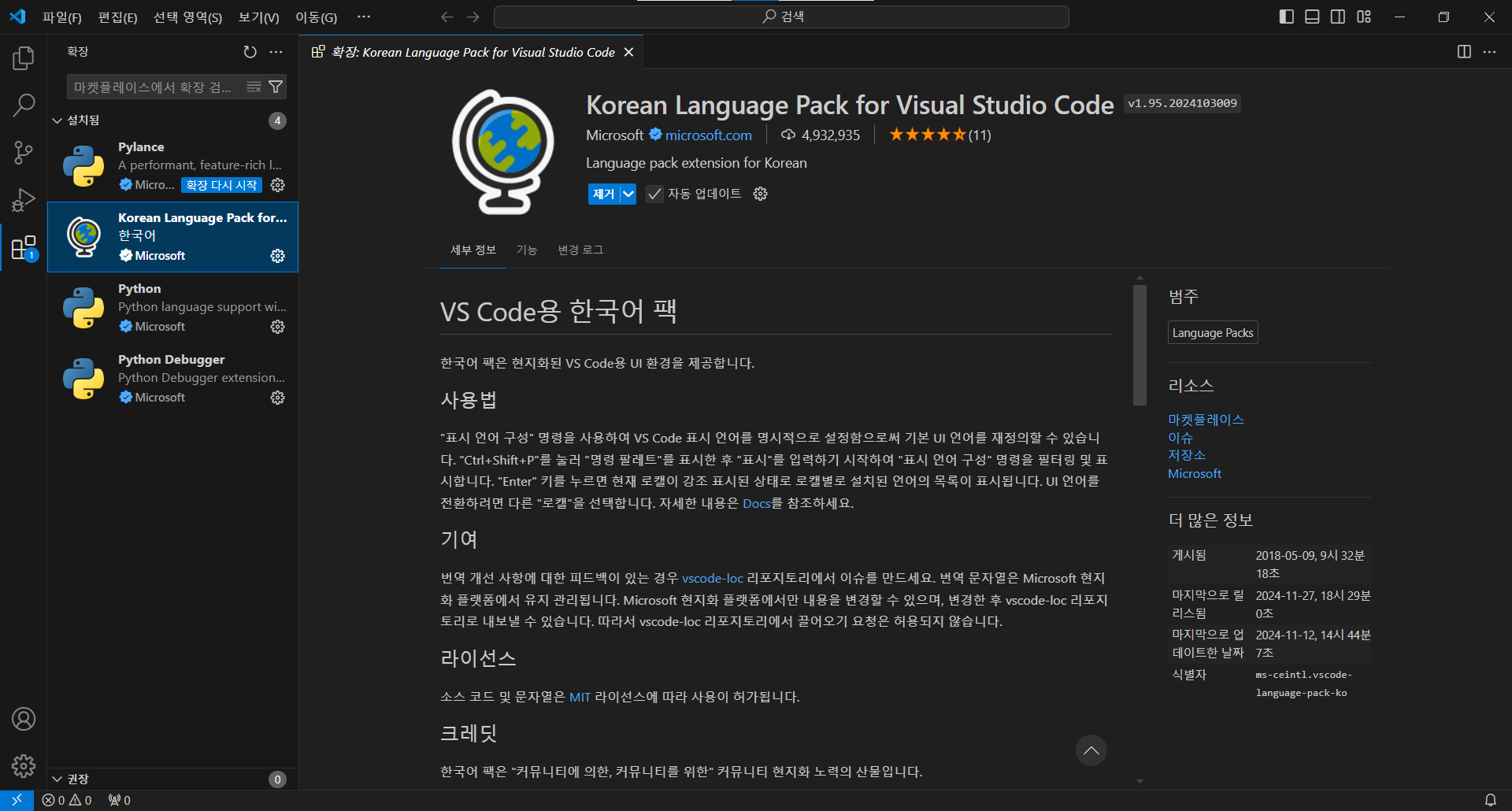Click the five-star rating
Screen dimensions: 1512x811
928,135
